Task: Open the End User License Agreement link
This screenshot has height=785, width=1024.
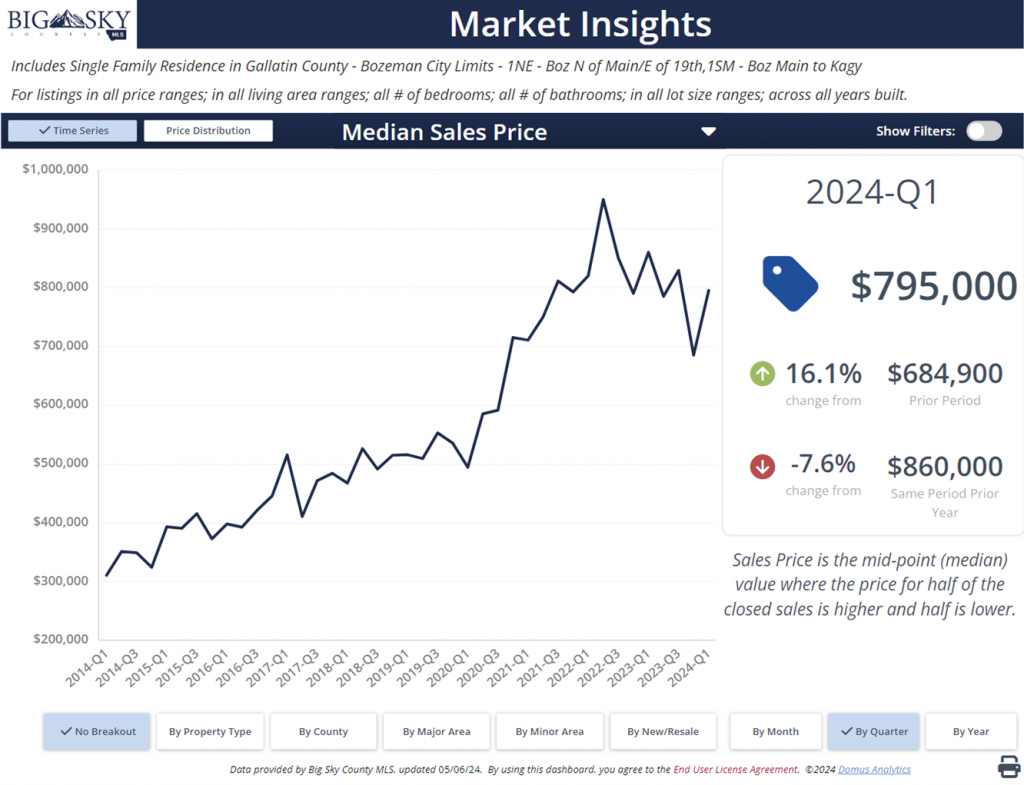Action: (735, 770)
